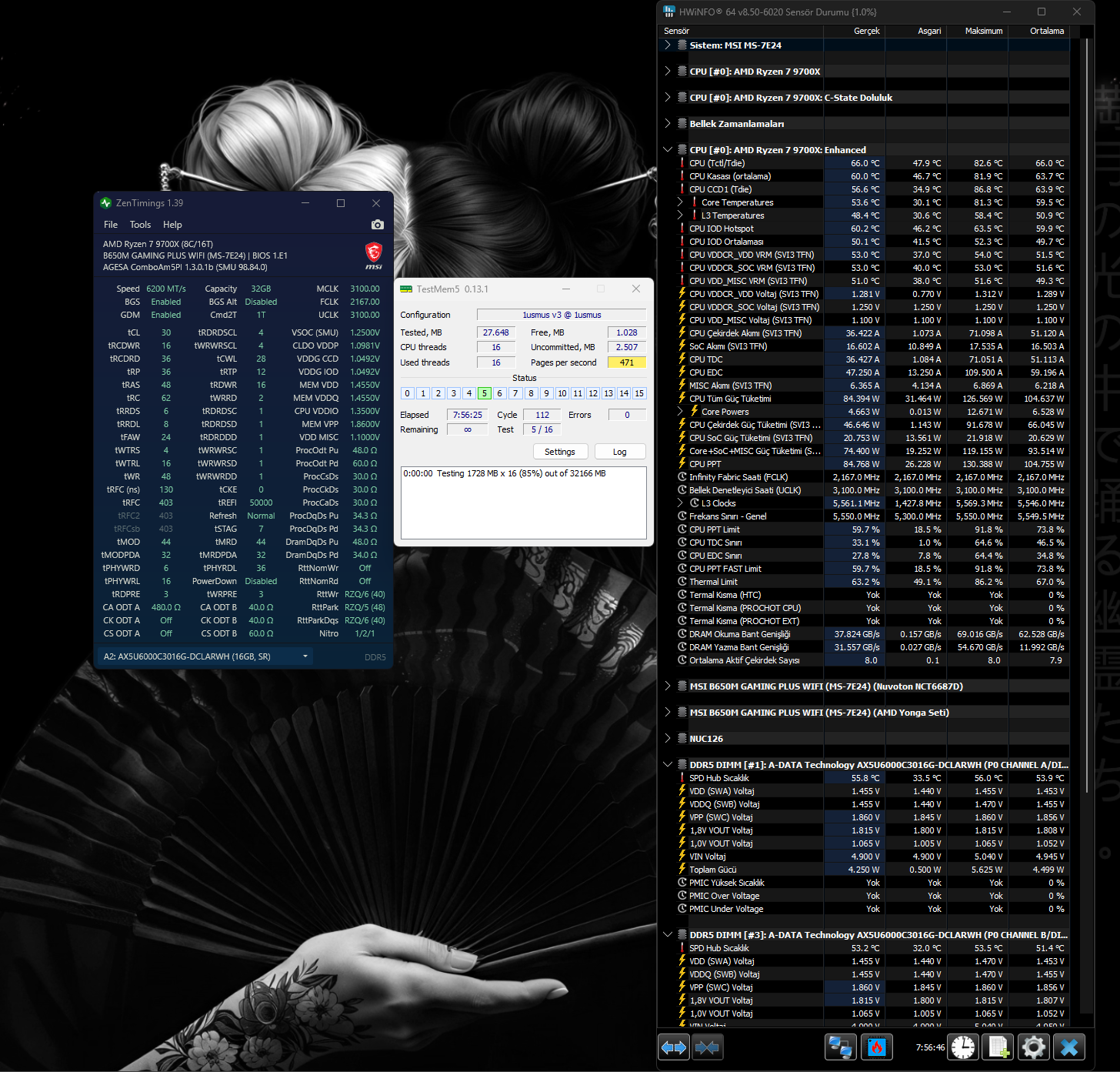
Task: Click the tCL timing value in ZenTimings
Action: tap(166, 332)
